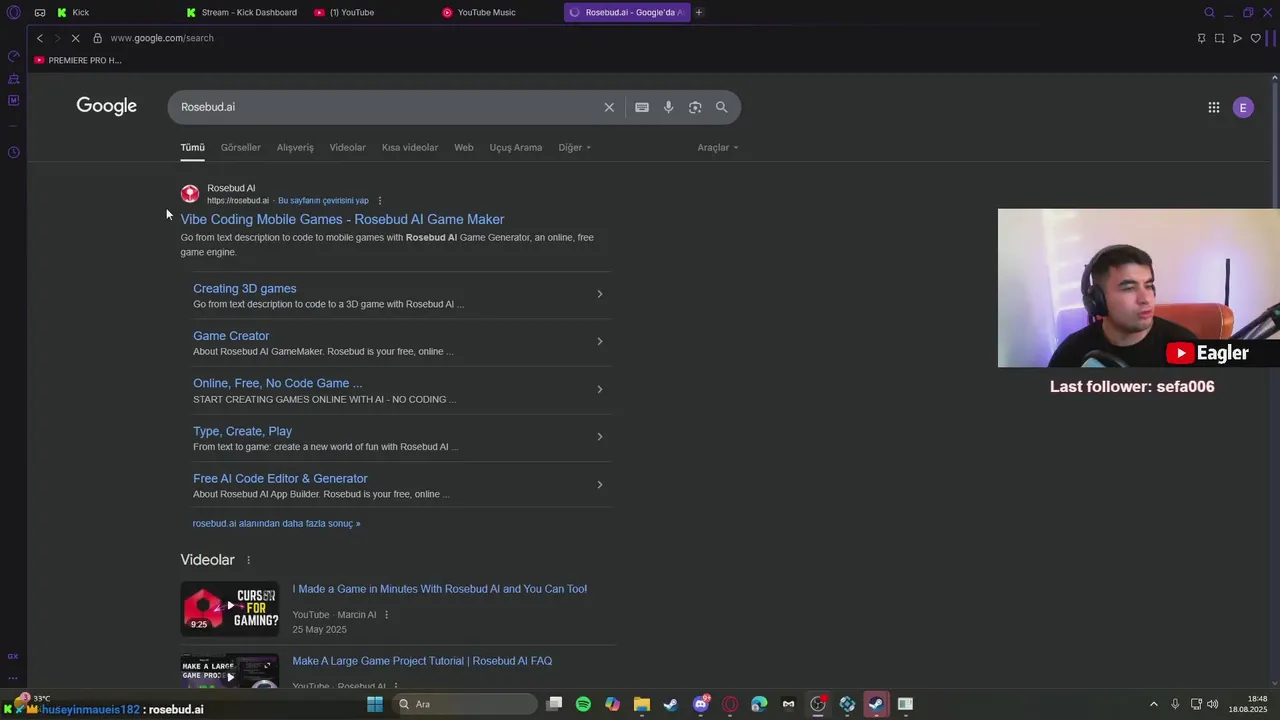
Task: Click the Windows taskbar Ara search box
Action: [x=465, y=704]
